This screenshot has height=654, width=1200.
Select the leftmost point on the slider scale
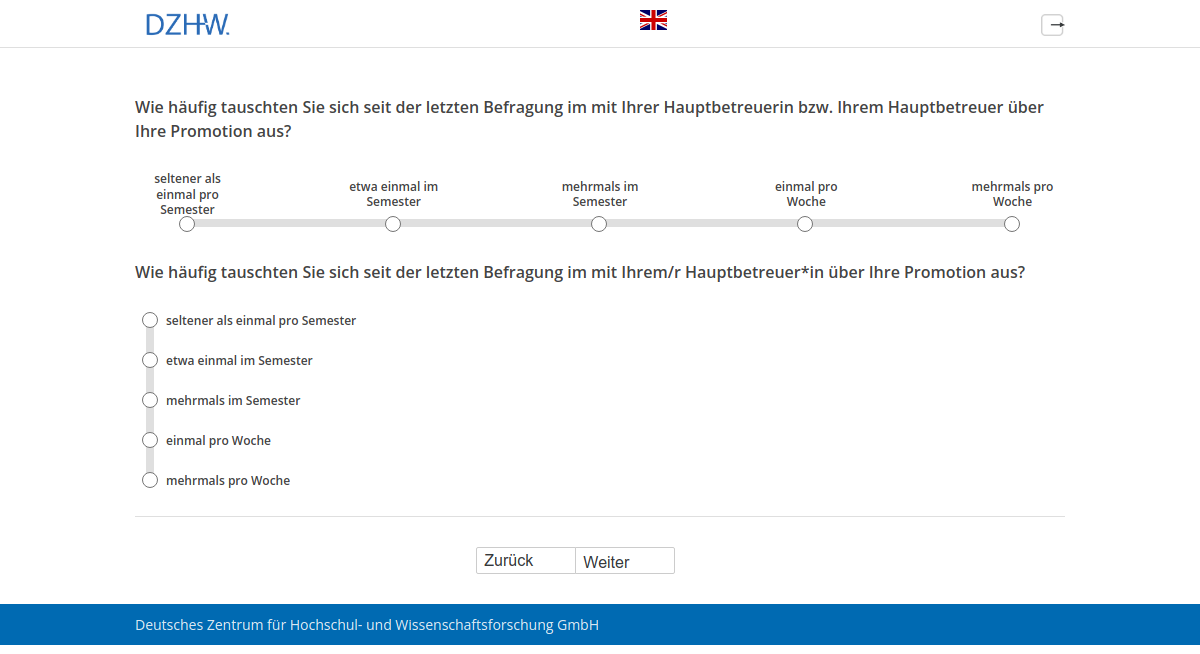pyautogui.click(x=186, y=224)
